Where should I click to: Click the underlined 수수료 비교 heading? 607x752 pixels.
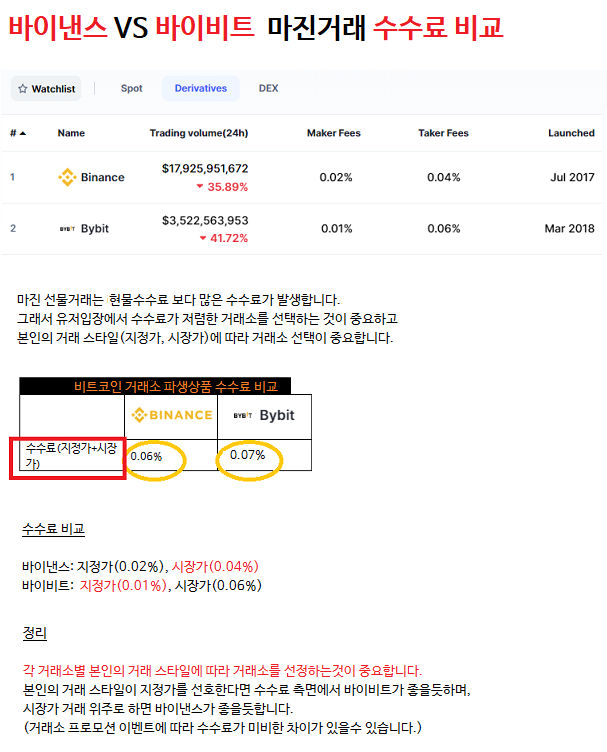[53, 529]
